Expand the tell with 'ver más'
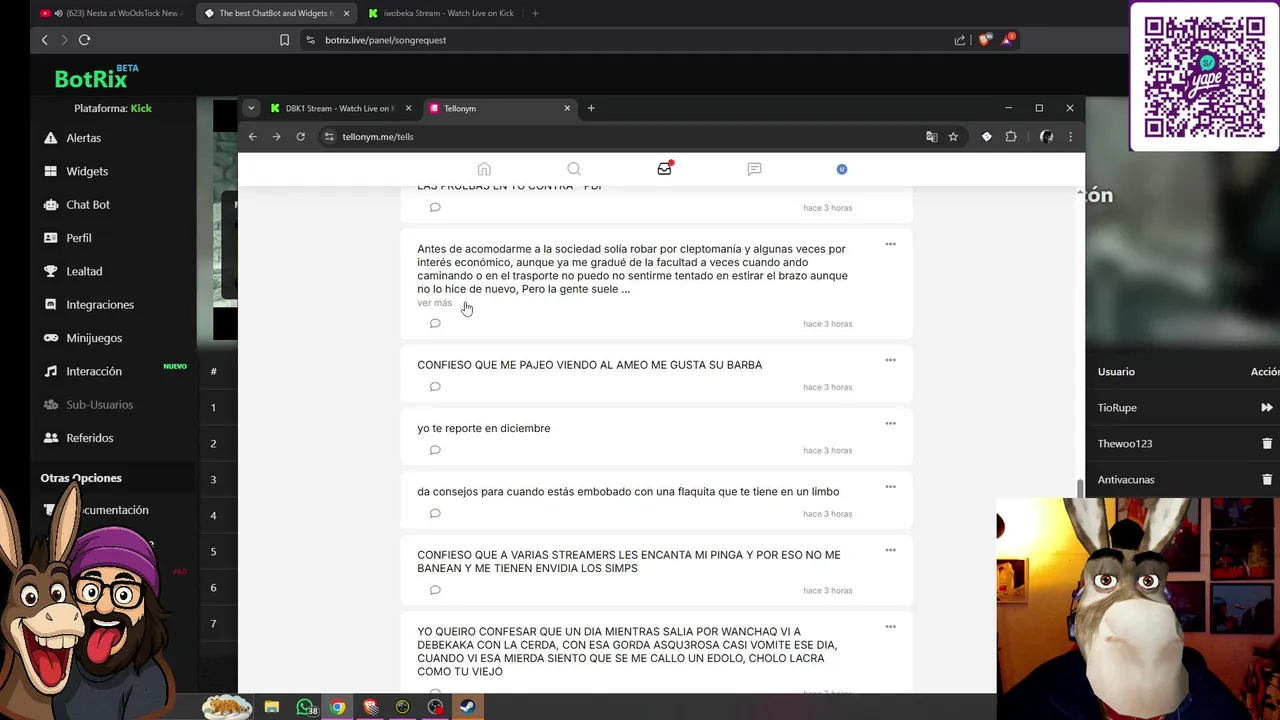The width and height of the screenshot is (1280, 720). 434,303
